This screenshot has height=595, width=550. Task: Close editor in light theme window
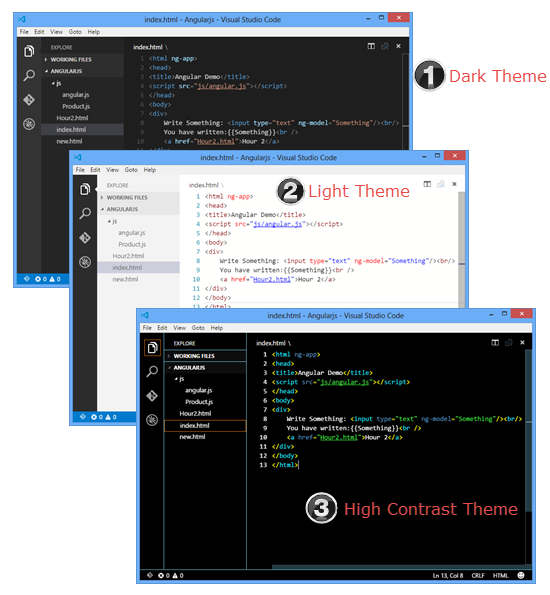454,184
